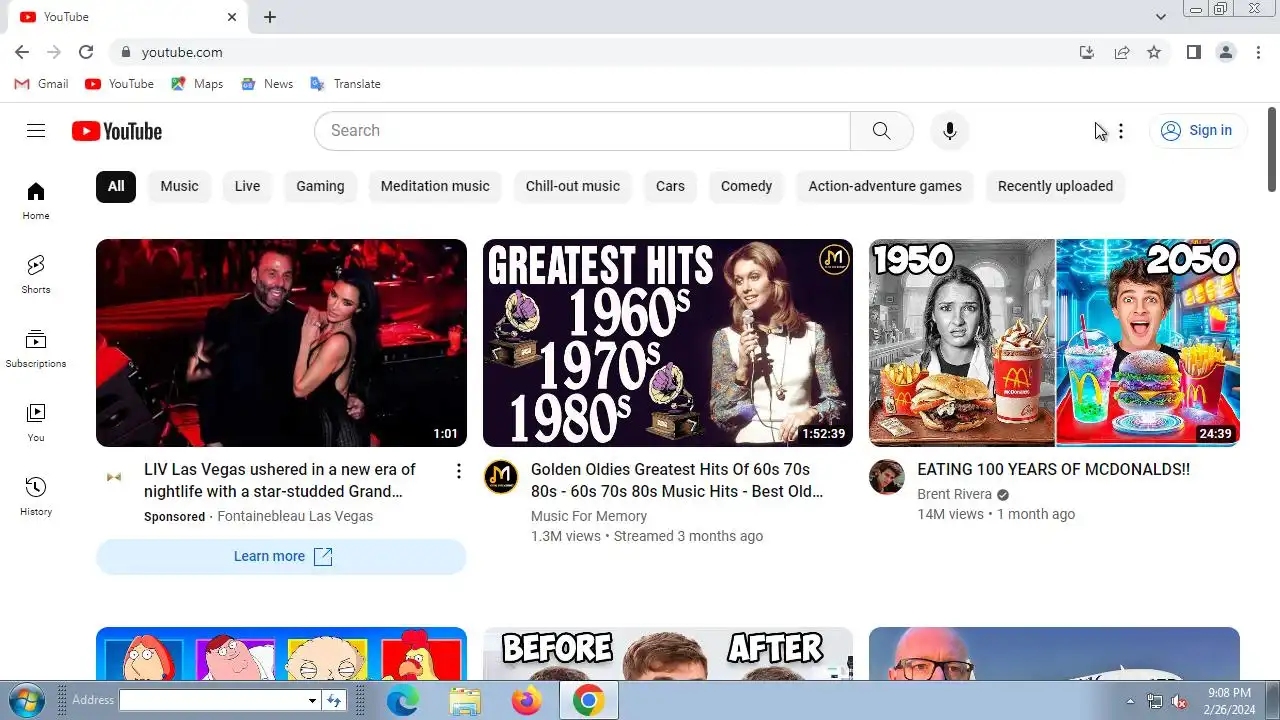Open Windows Start button
This screenshot has height=720, width=1280.
click(25, 700)
